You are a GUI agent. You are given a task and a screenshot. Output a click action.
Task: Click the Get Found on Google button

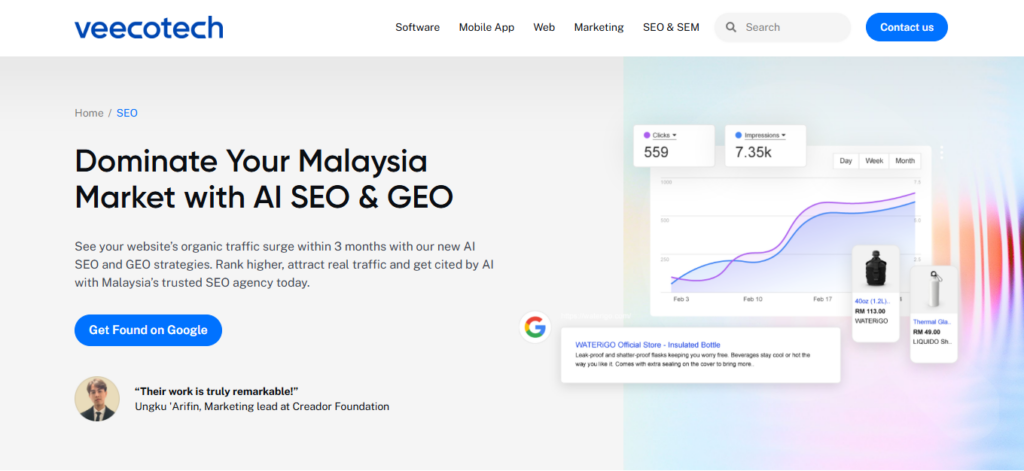click(x=148, y=330)
